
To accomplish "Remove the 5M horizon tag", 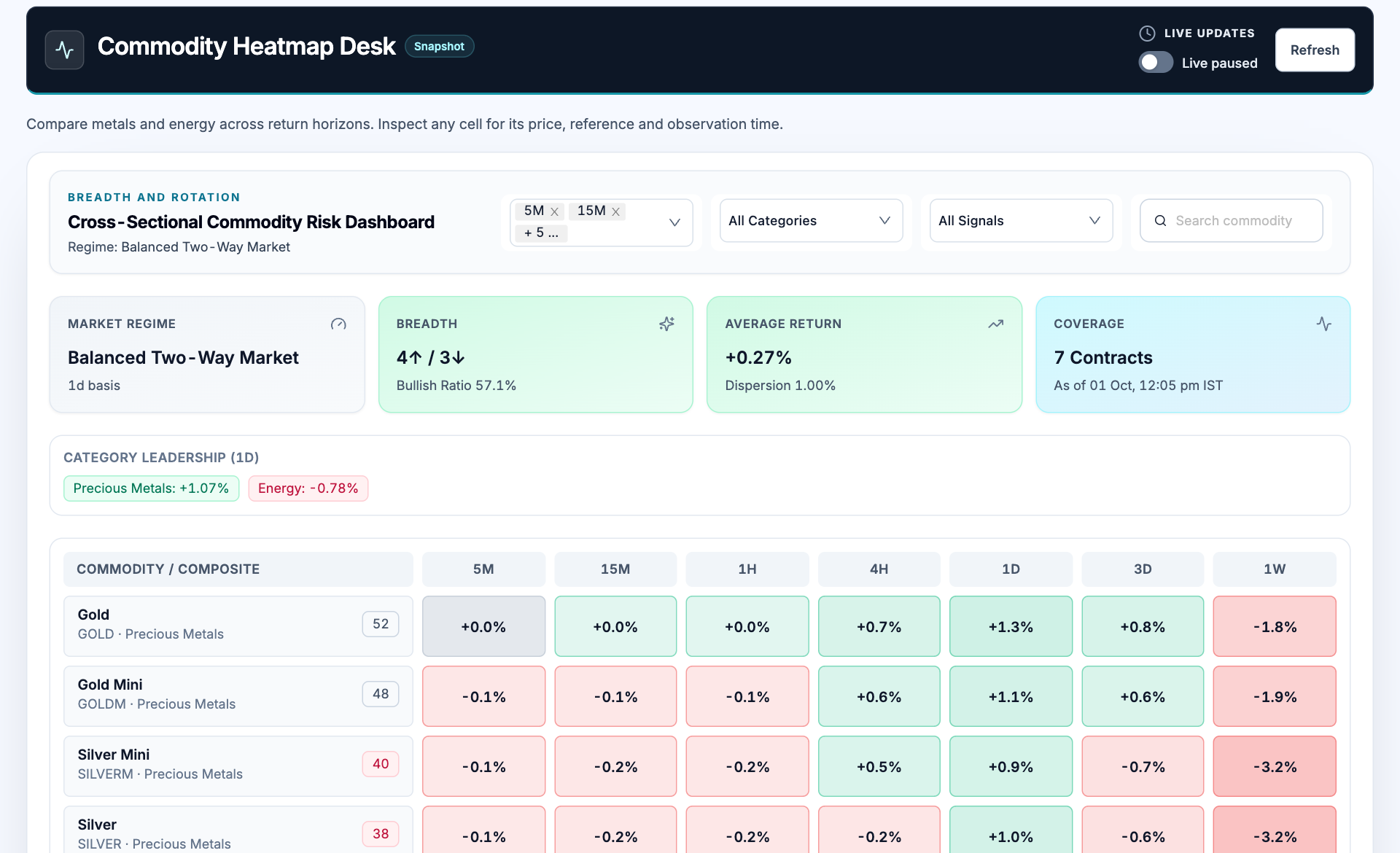I will [x=554, y=211].
